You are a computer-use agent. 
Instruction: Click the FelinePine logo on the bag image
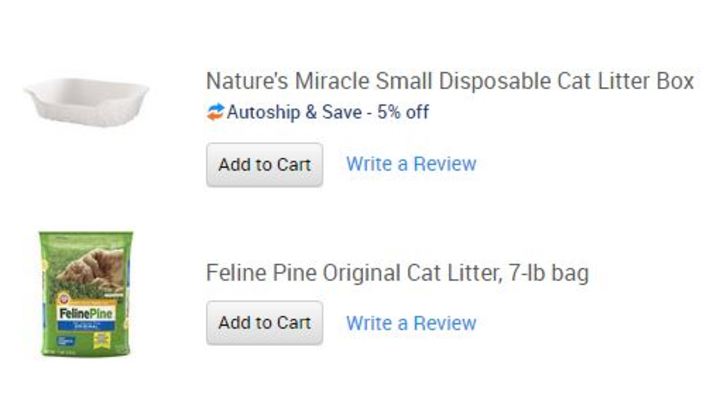click(x=86, y=314)
